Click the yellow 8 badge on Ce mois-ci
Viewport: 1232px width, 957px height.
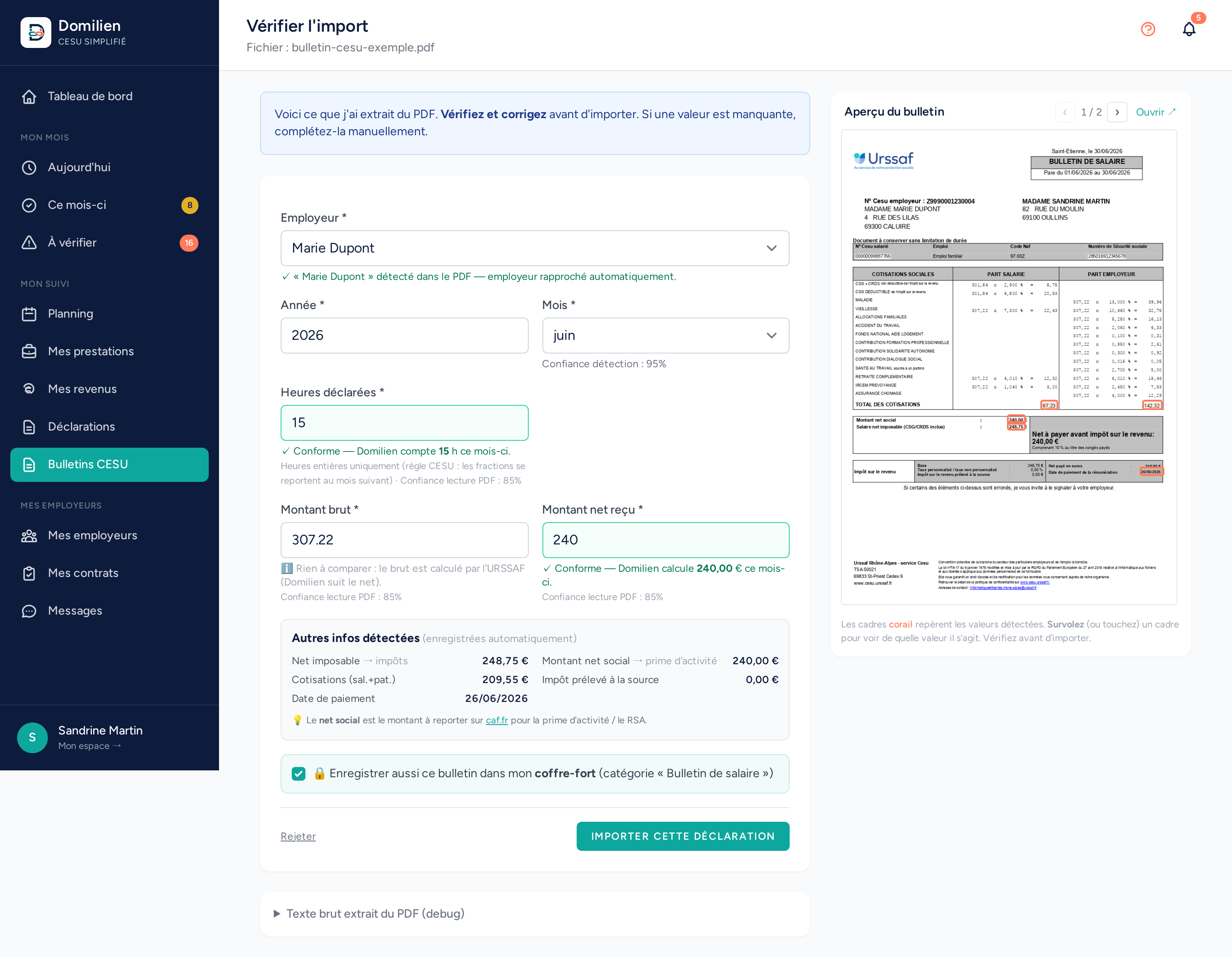click(x=190, y=205)
